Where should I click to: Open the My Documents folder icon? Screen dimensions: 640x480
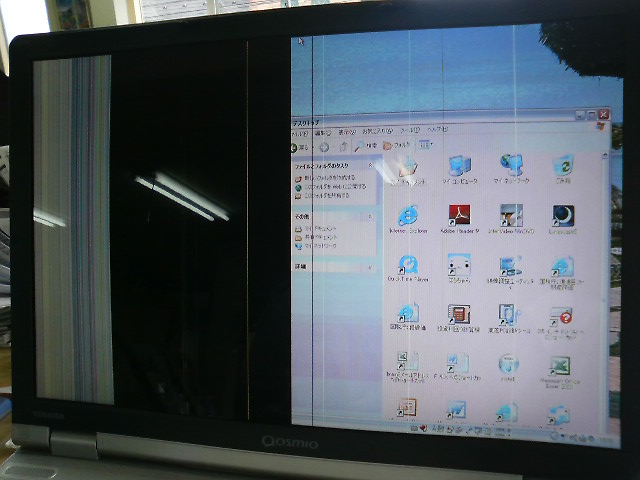[x=407, y=170]
